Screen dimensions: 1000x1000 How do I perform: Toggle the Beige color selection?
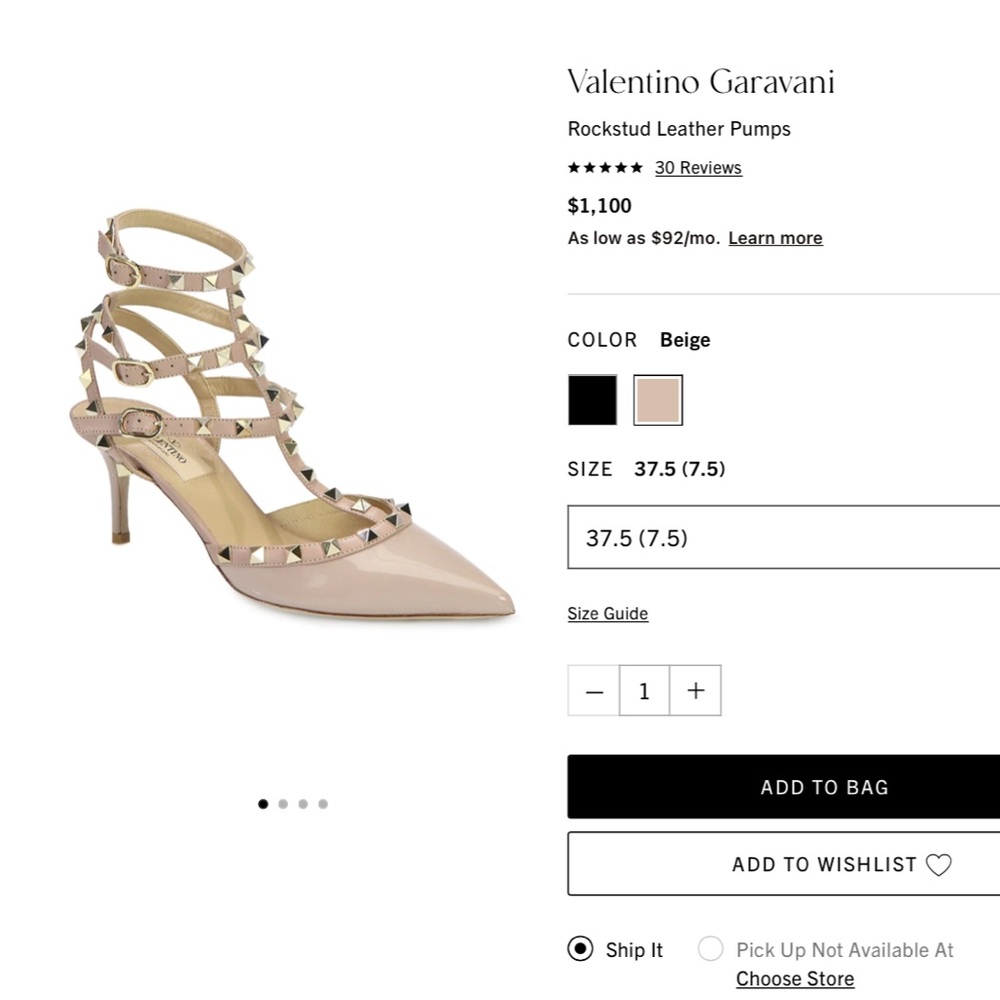tap(658, 399)
